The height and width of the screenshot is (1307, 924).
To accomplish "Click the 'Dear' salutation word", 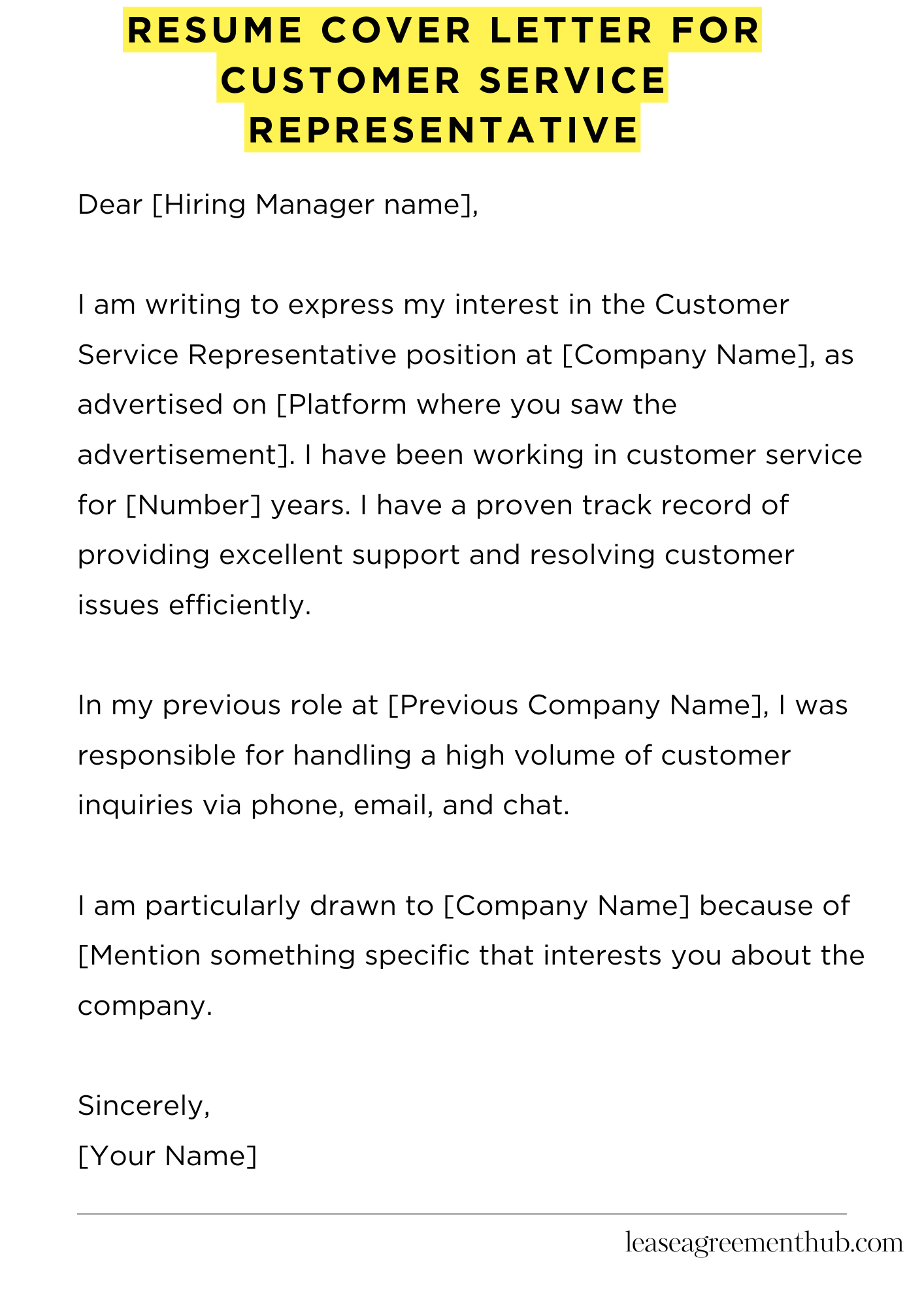I will [110, 205].
